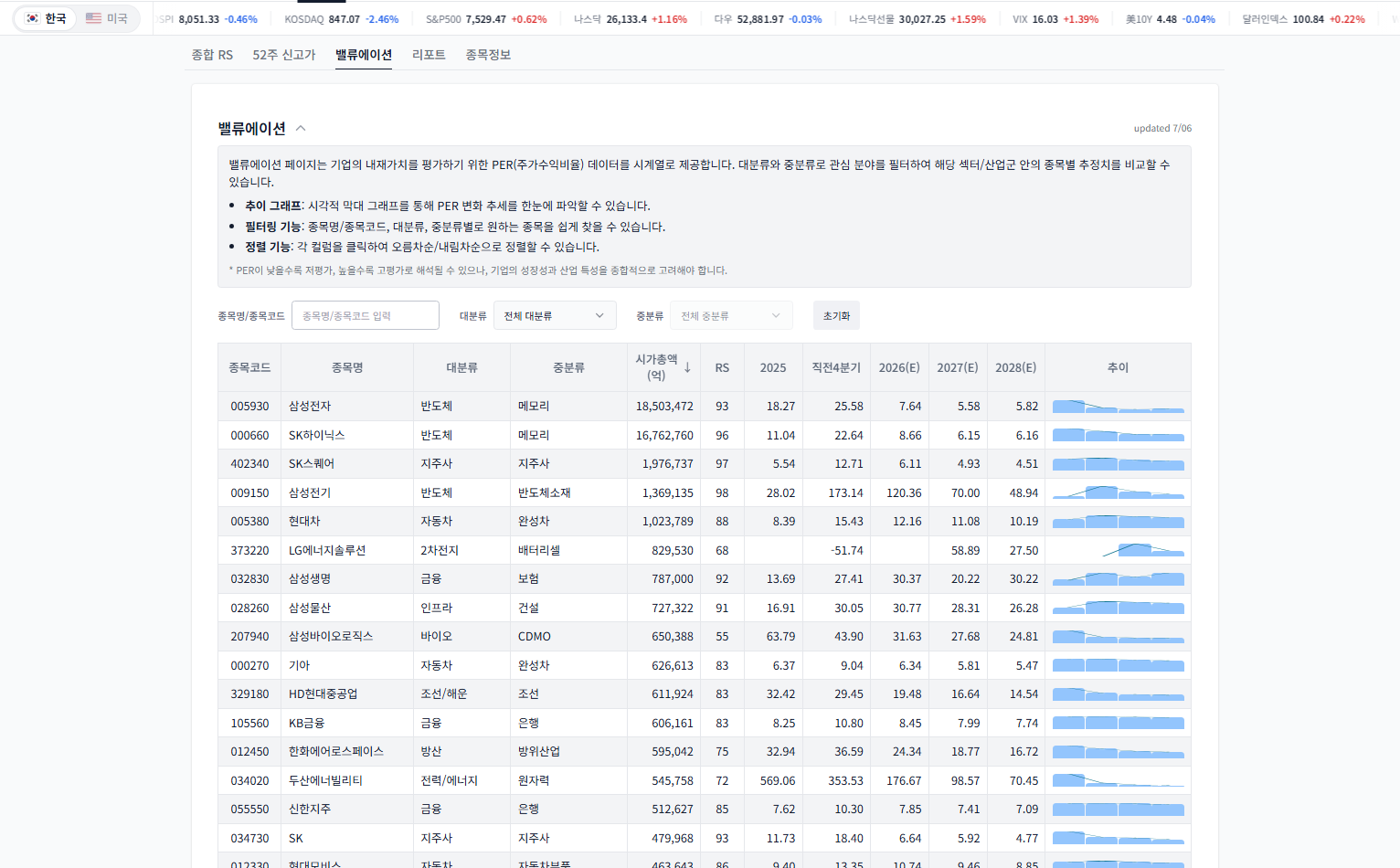Sort by the 시가총액 column arrow
Viewport: 1400px width, 868px height.
687,367
